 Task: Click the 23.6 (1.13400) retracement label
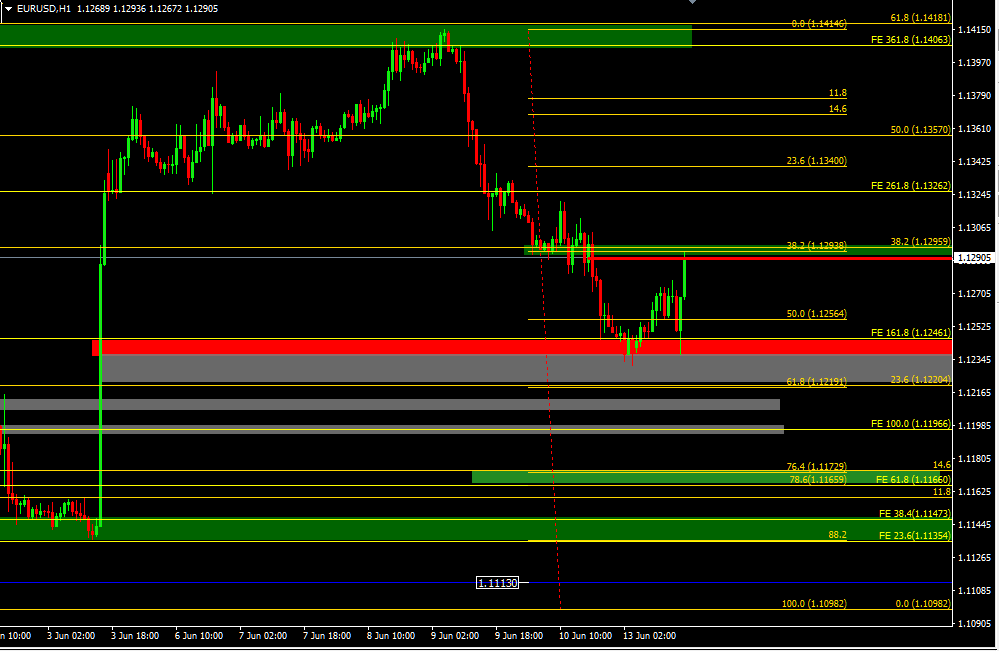pos(816,161)
